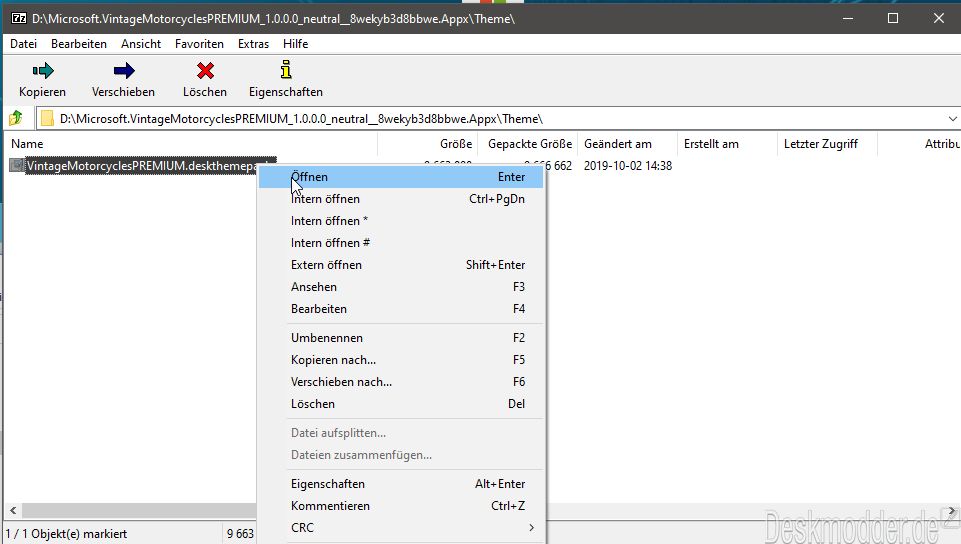Open the Hilfe menu
The width and height of the screenshot is (961, 544).
pos(295,44)
